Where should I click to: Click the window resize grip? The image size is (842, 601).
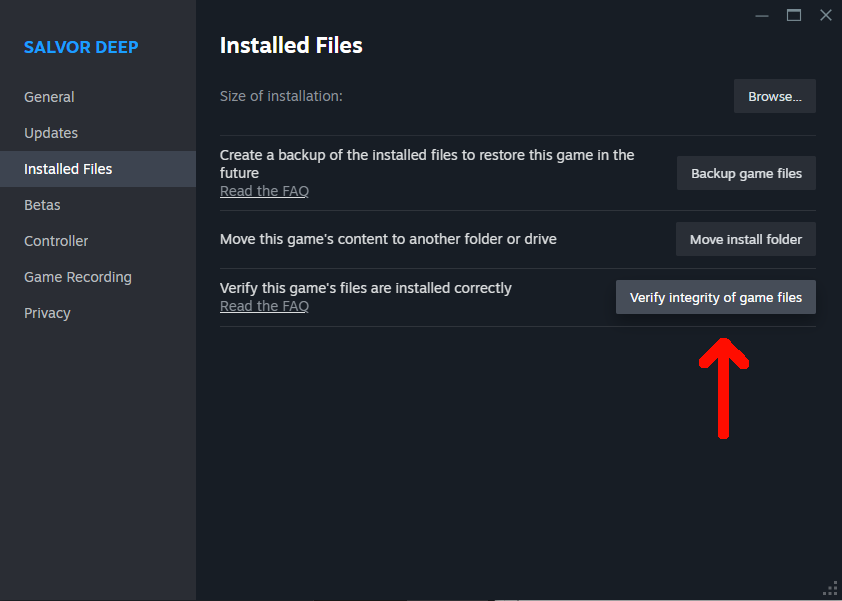(x=831, y=590)
